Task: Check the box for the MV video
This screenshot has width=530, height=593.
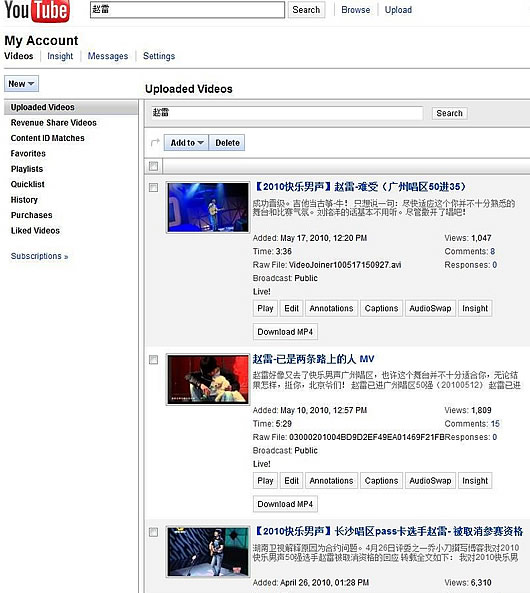Action: 154,360
